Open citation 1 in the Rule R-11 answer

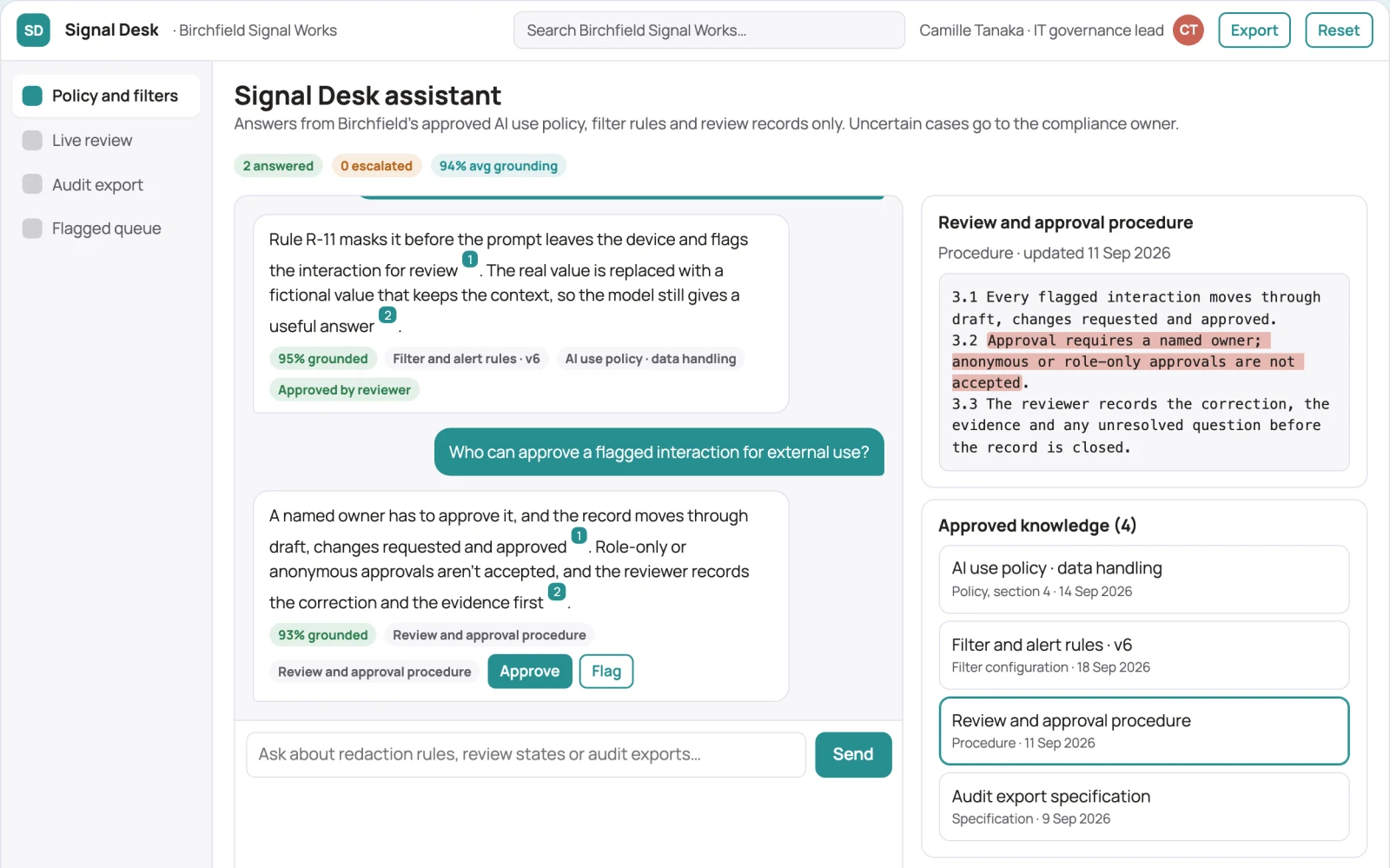click(470, 260)
